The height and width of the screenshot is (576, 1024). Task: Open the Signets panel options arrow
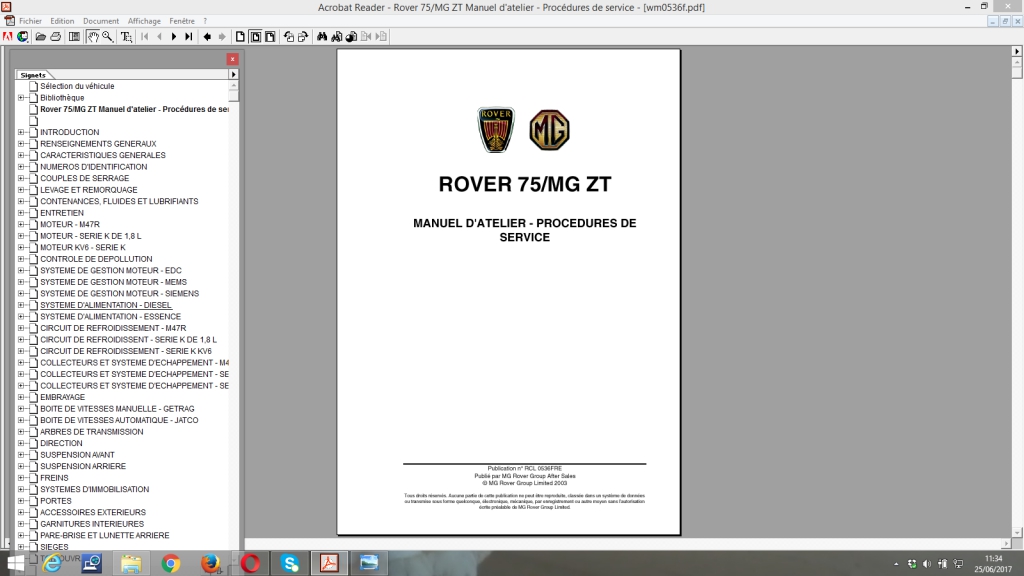coord(233,74)
